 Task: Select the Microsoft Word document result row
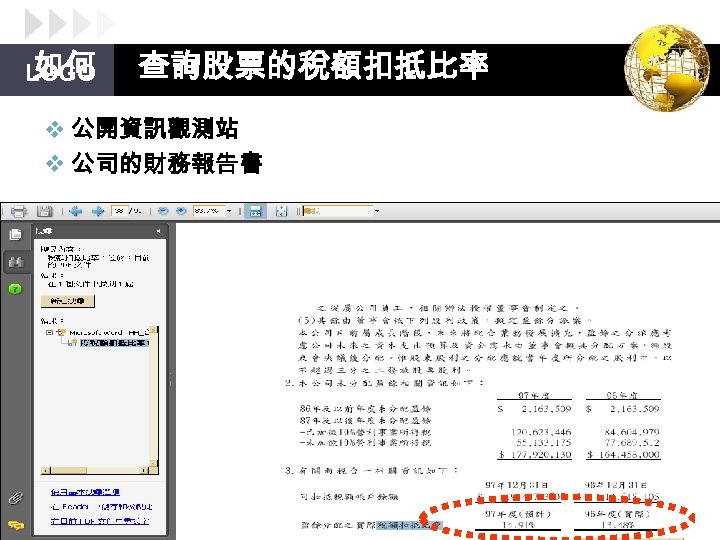click(109, 332)
